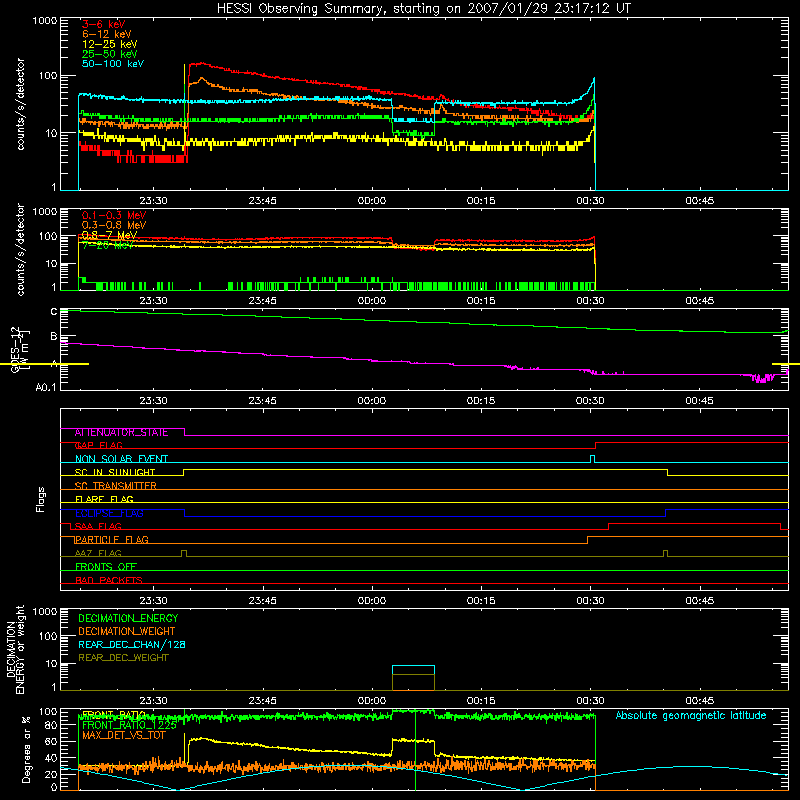Select the blue ECLIPSE_FLAG label
This screenshot has height=800, width=800.
109,513
